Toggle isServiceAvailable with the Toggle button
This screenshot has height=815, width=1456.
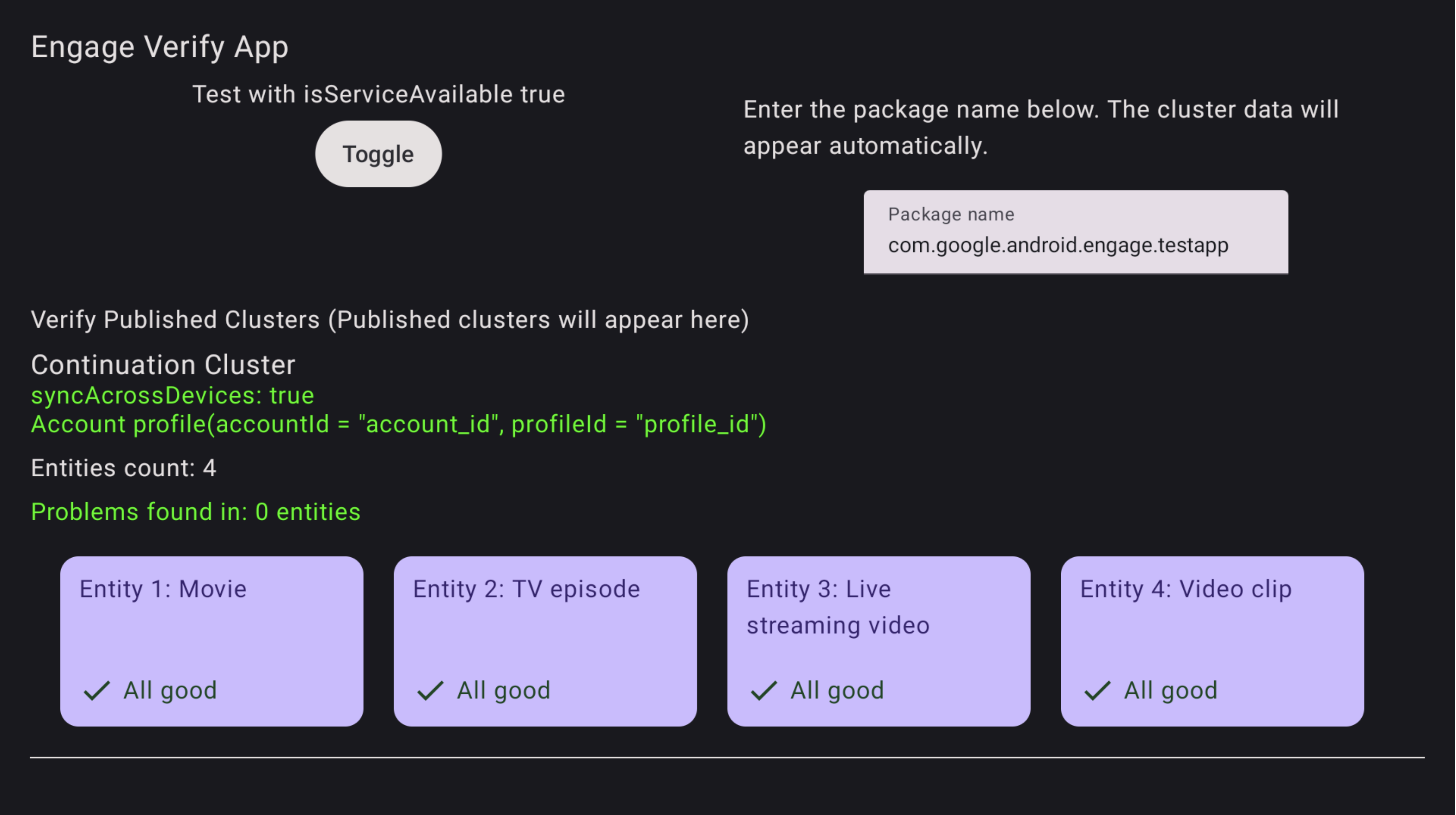pyautogui.click(x=377, y=154)
